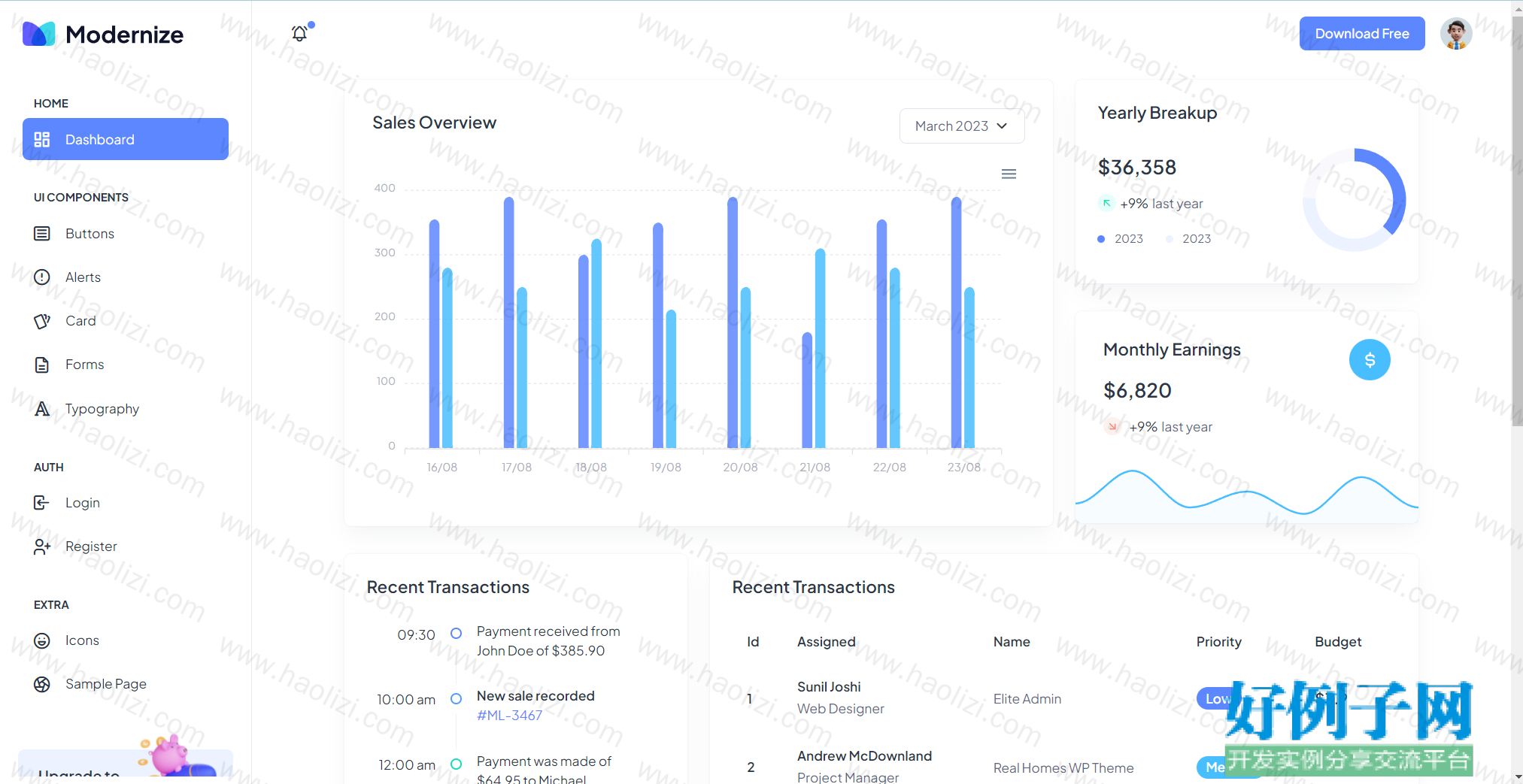Click the Typography letter icon
This screenshot has width=1523, height=784.
pyautogui.click(x=42, y=409)
